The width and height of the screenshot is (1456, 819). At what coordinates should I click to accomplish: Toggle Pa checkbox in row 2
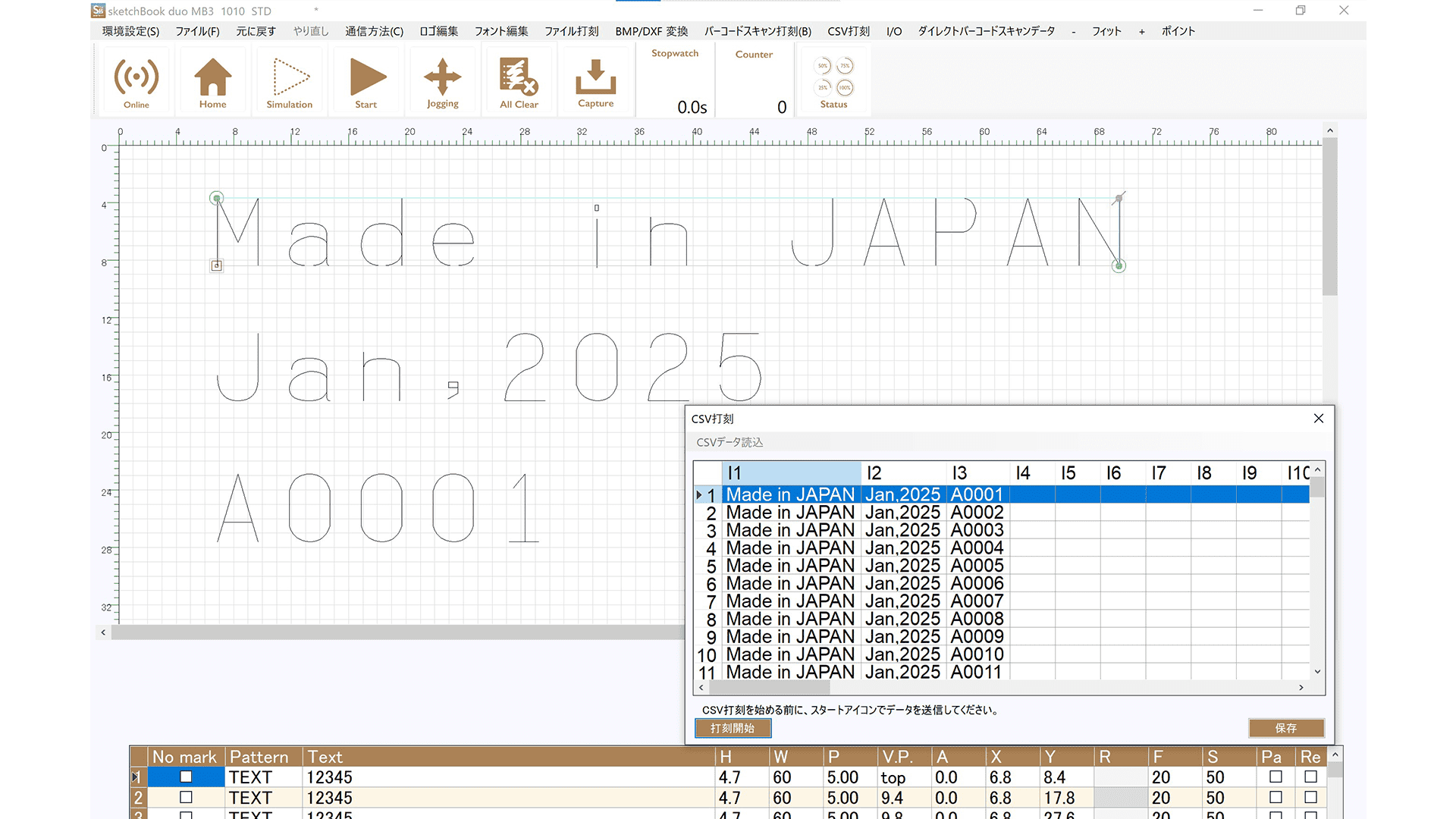[1276, 797]
